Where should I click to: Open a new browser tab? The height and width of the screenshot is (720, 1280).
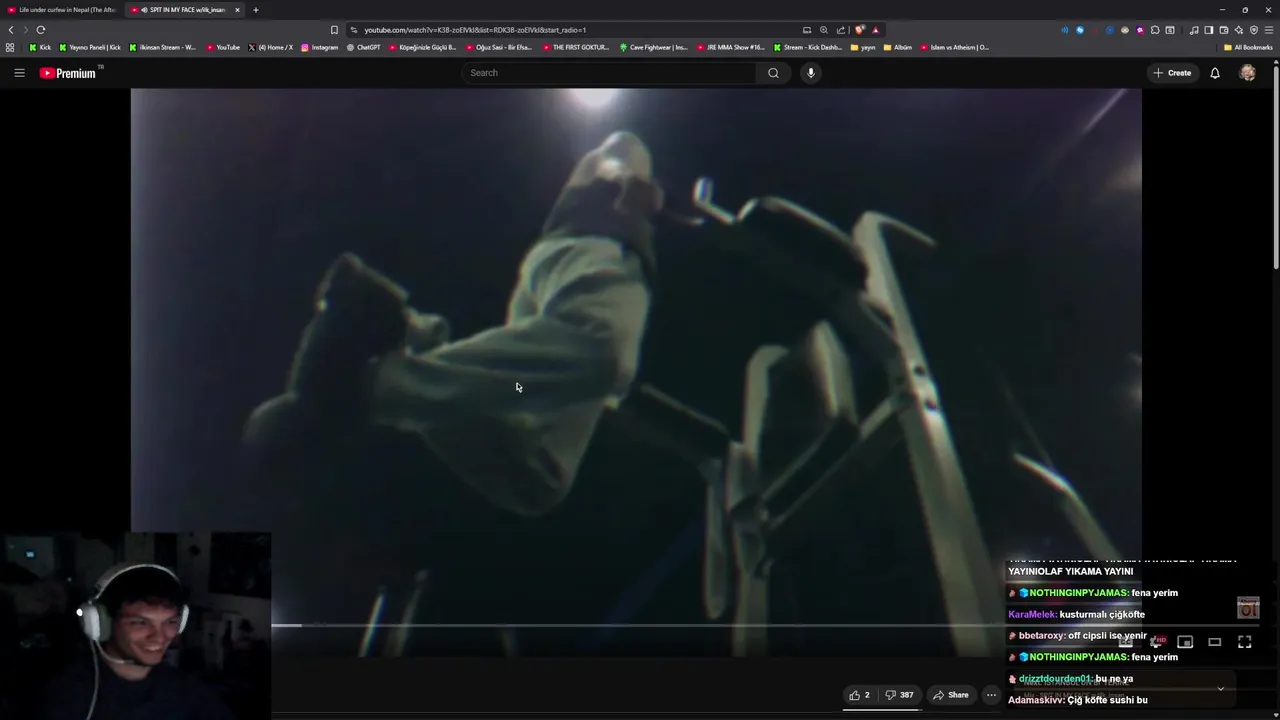point(255,10)
